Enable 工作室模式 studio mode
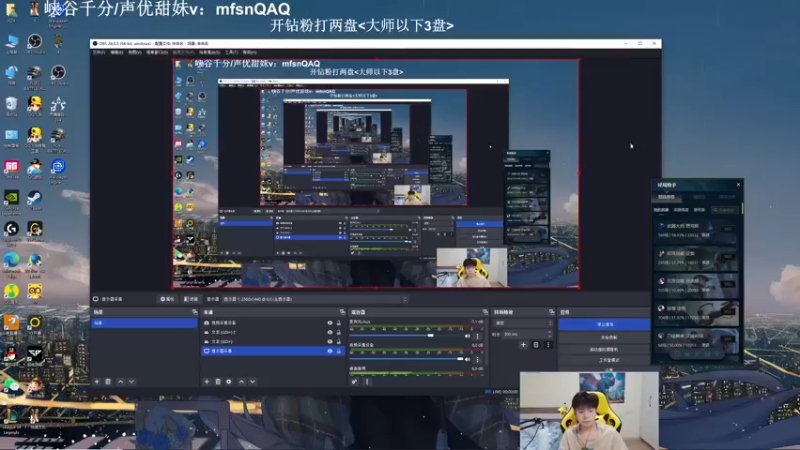Image resolution: width=800 pixels, height=450 pixels. 605,360
